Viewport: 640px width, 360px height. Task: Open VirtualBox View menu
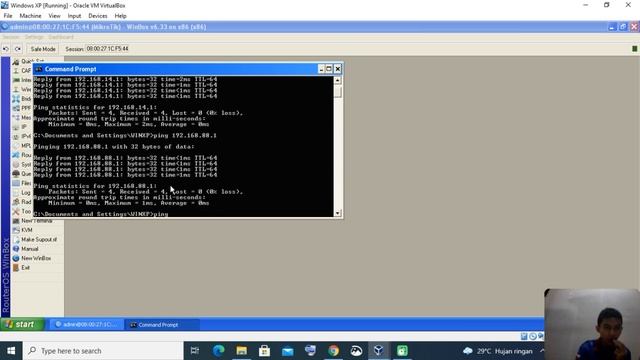[x=54, y=16]
